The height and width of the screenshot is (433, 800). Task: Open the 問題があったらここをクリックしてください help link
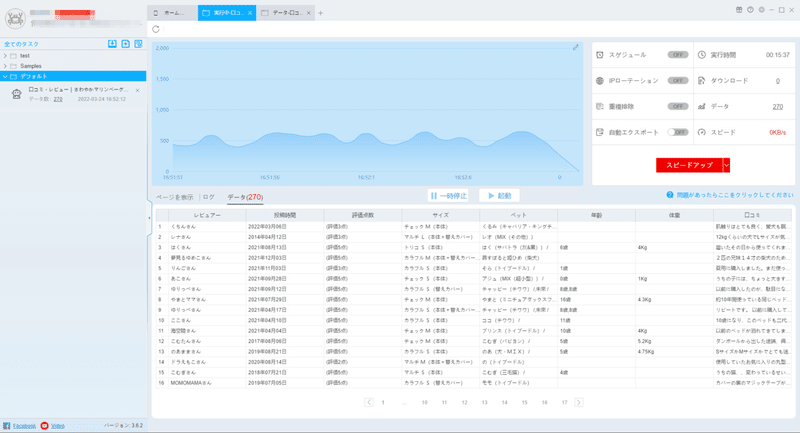(x=735, y=195)
